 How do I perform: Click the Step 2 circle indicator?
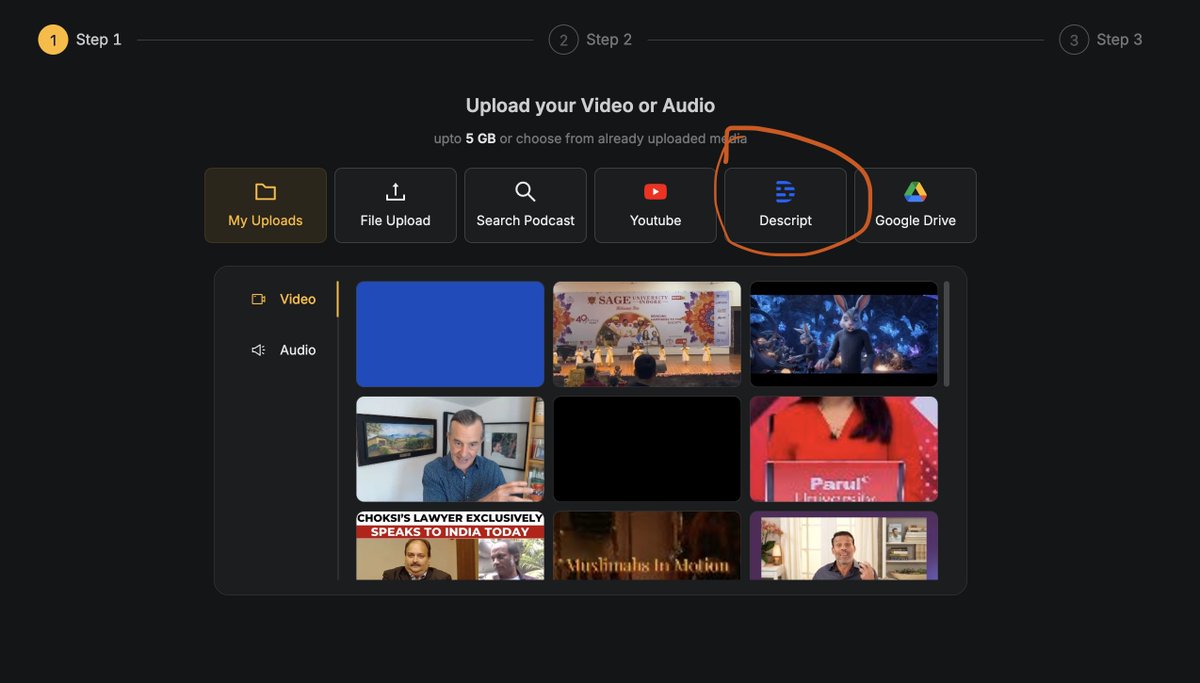(564, 40)
